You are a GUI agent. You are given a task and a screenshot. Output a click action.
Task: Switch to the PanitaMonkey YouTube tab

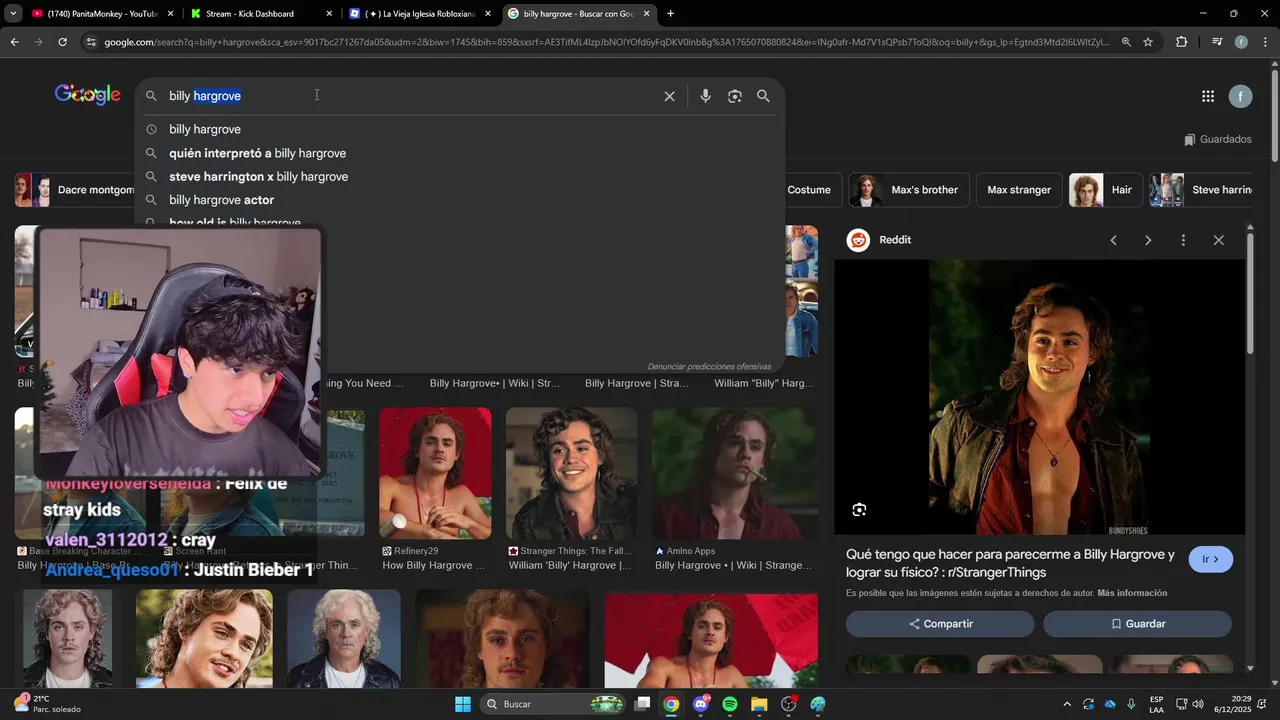tap(103, 14)
